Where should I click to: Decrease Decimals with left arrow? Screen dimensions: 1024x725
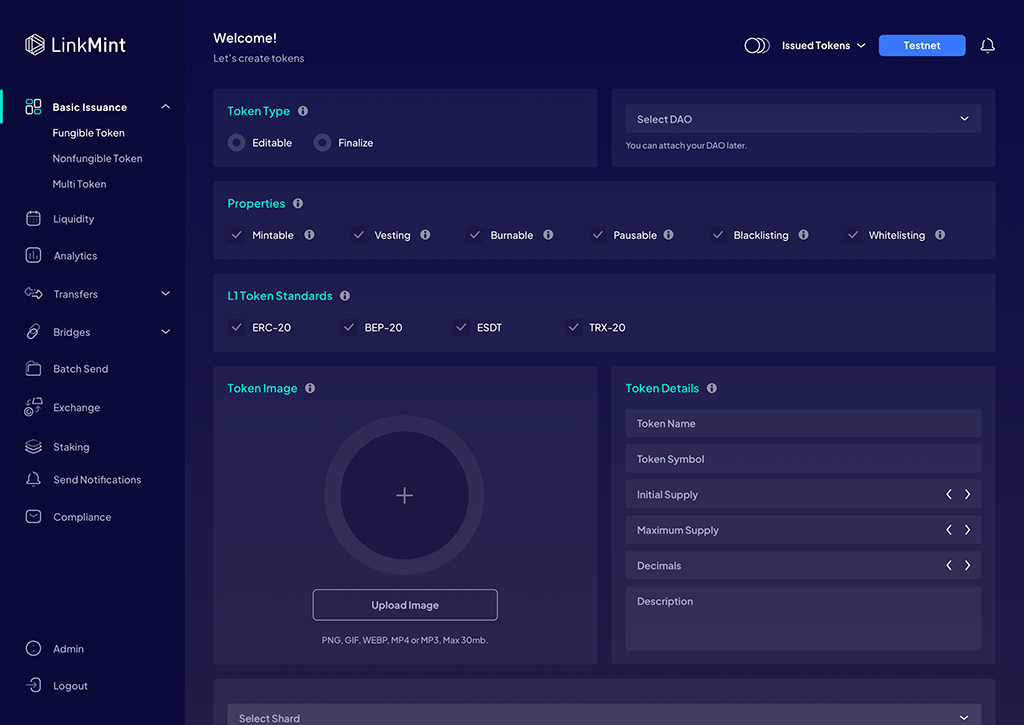pos(949,565)
